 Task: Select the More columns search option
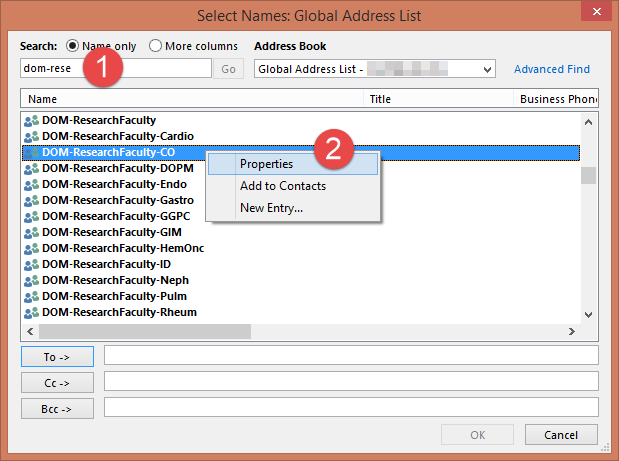click(x=156, y=46)
